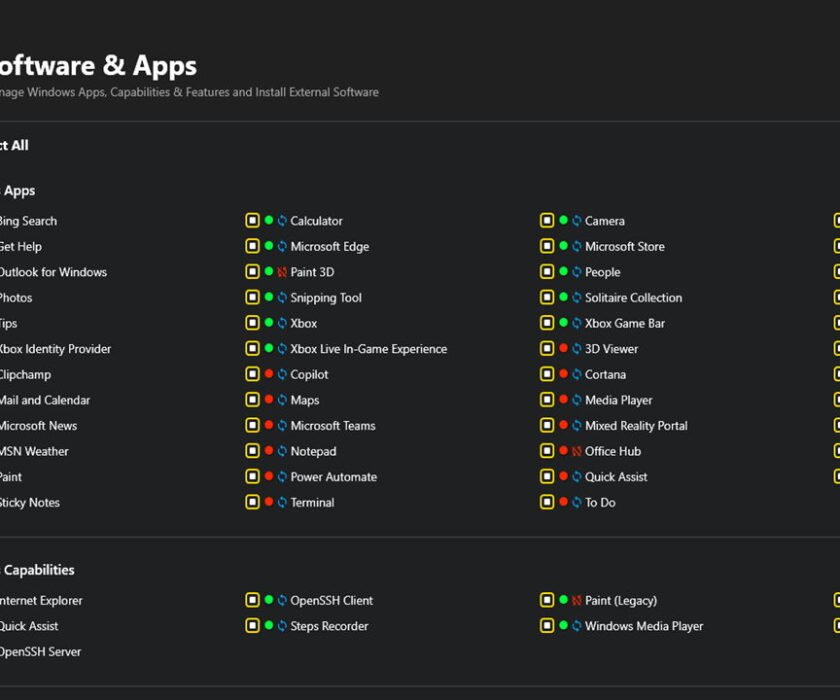Tick the Quick Assist checkbox beside To Do row

[547, 477]
